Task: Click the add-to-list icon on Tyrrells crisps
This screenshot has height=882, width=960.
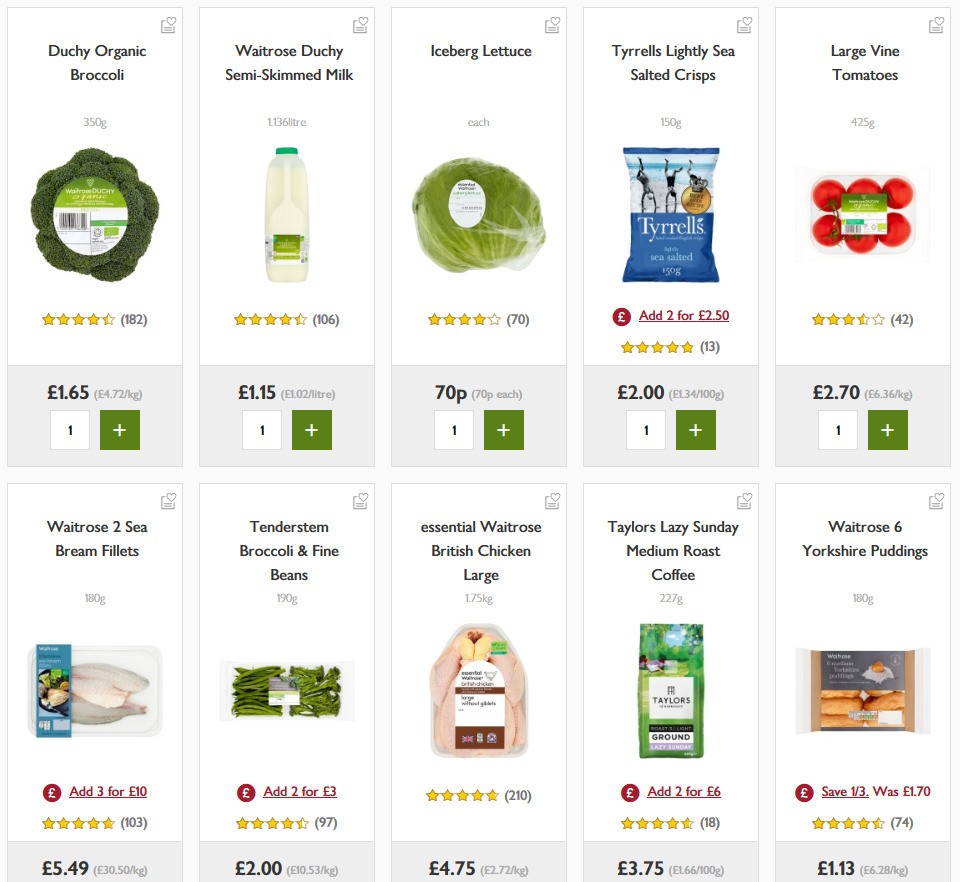Action: coord(744,24)
